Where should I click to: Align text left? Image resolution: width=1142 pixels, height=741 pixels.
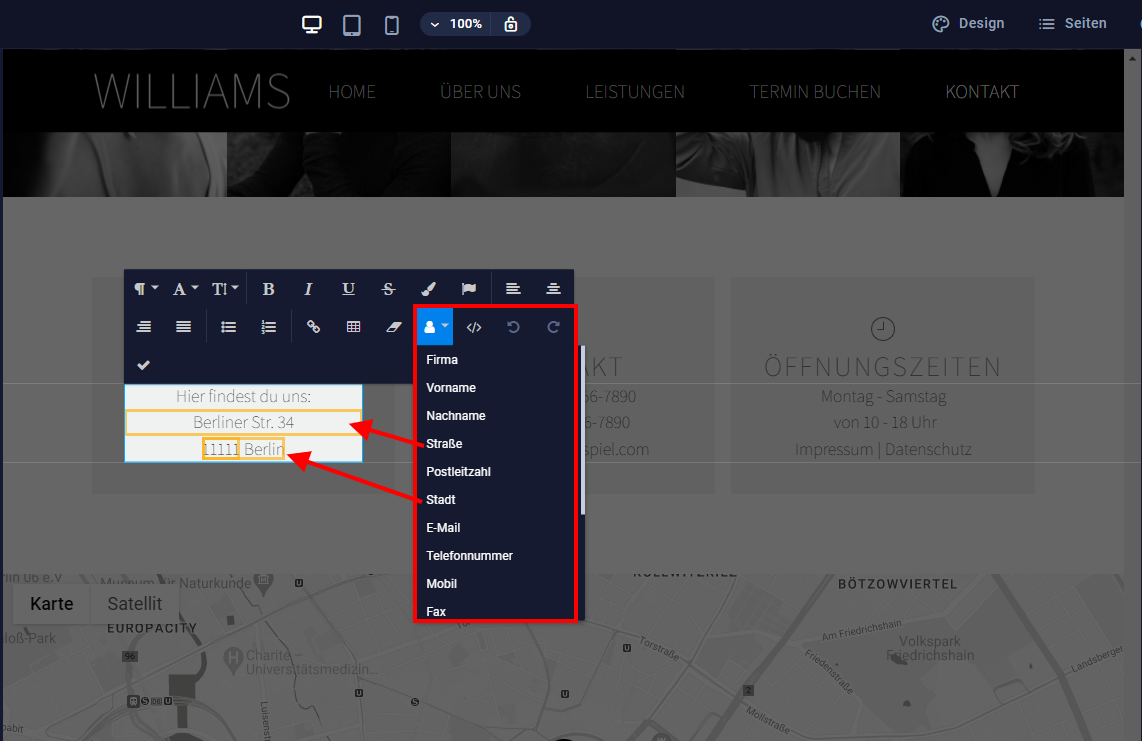[513, 289]
